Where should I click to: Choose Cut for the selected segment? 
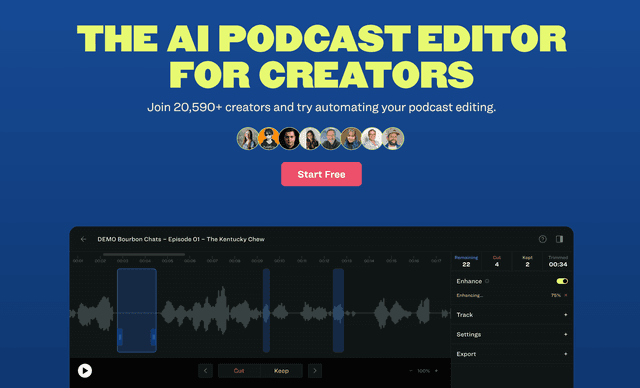point(239,371)
